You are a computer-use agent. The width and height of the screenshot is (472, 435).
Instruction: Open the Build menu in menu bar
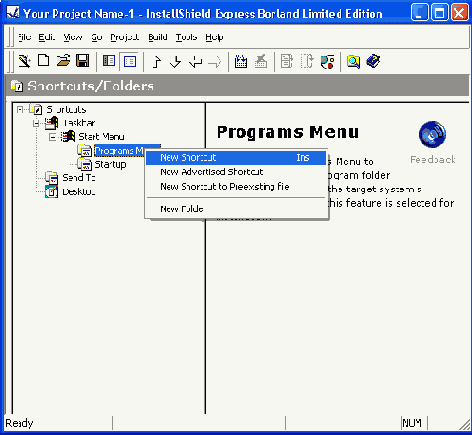tap(158, 37)
